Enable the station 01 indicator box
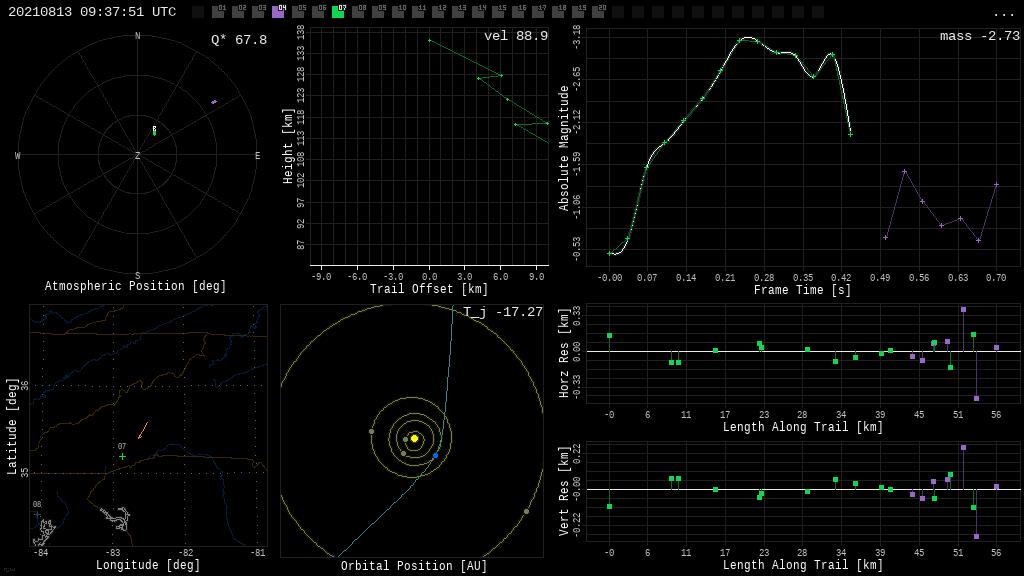Viewport: 1024px width, 576px height. click(218, 12)
